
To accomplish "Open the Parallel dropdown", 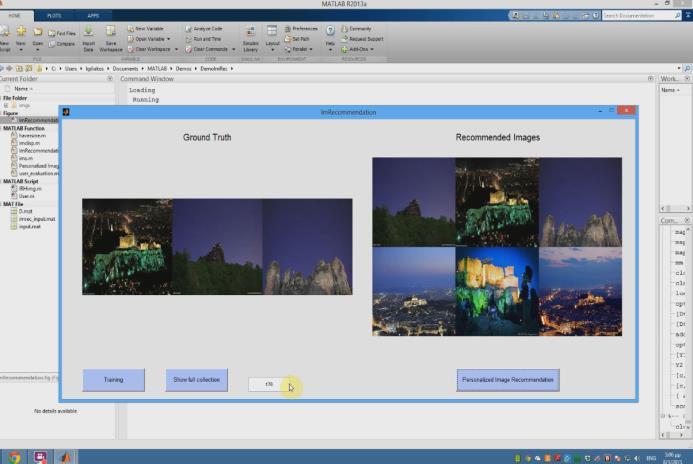I will coord(311,49).
